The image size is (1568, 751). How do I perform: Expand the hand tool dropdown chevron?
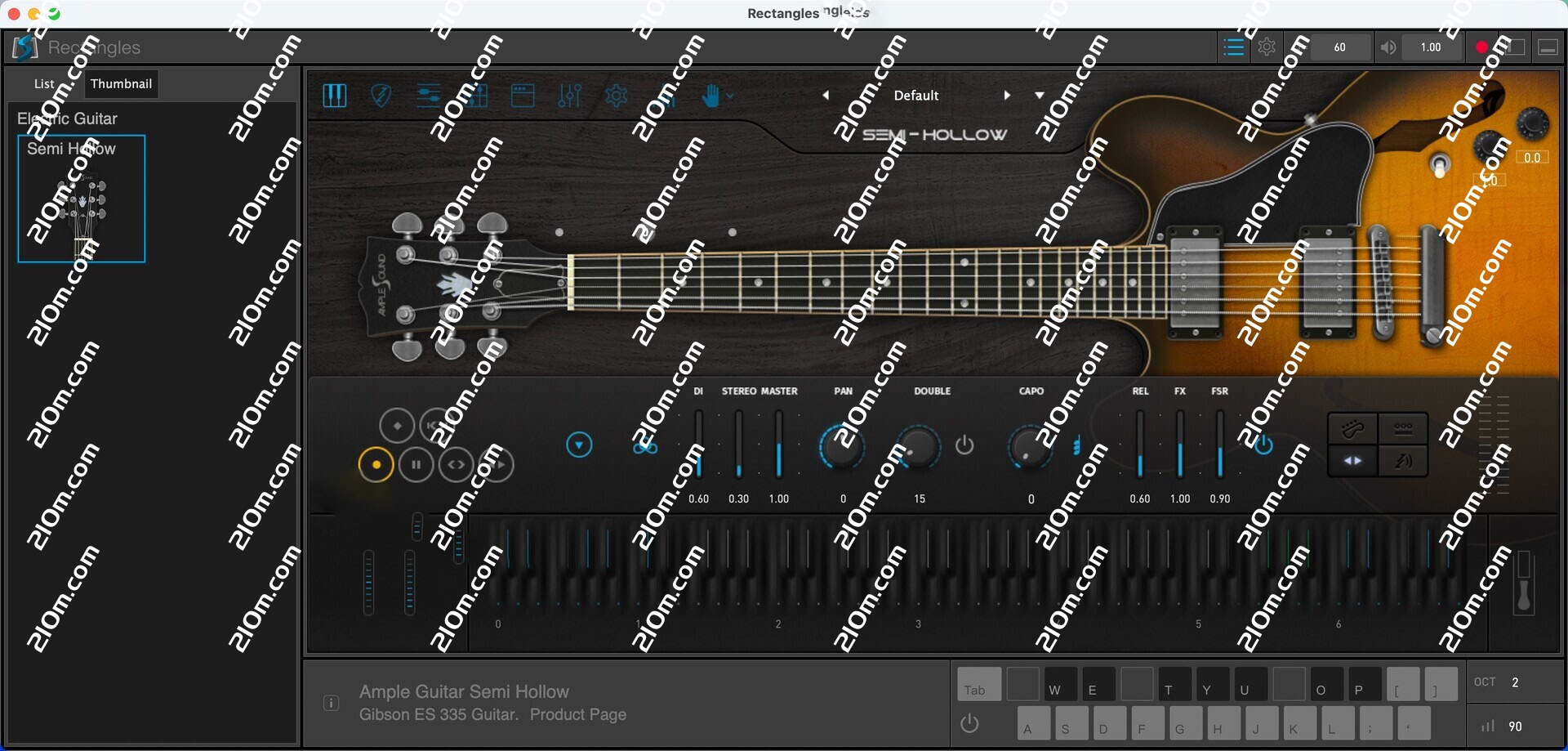click(730, 96)
